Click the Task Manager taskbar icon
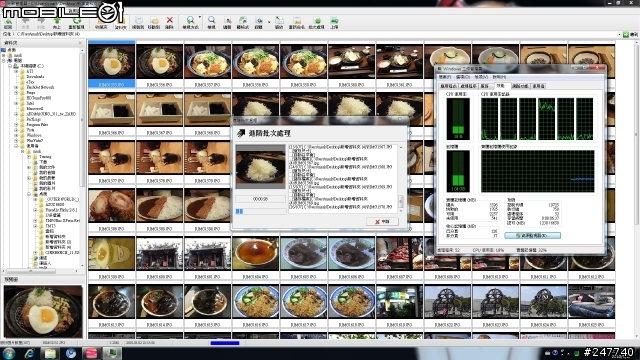This screenshot has width=640, height=360. pos(112,353)
